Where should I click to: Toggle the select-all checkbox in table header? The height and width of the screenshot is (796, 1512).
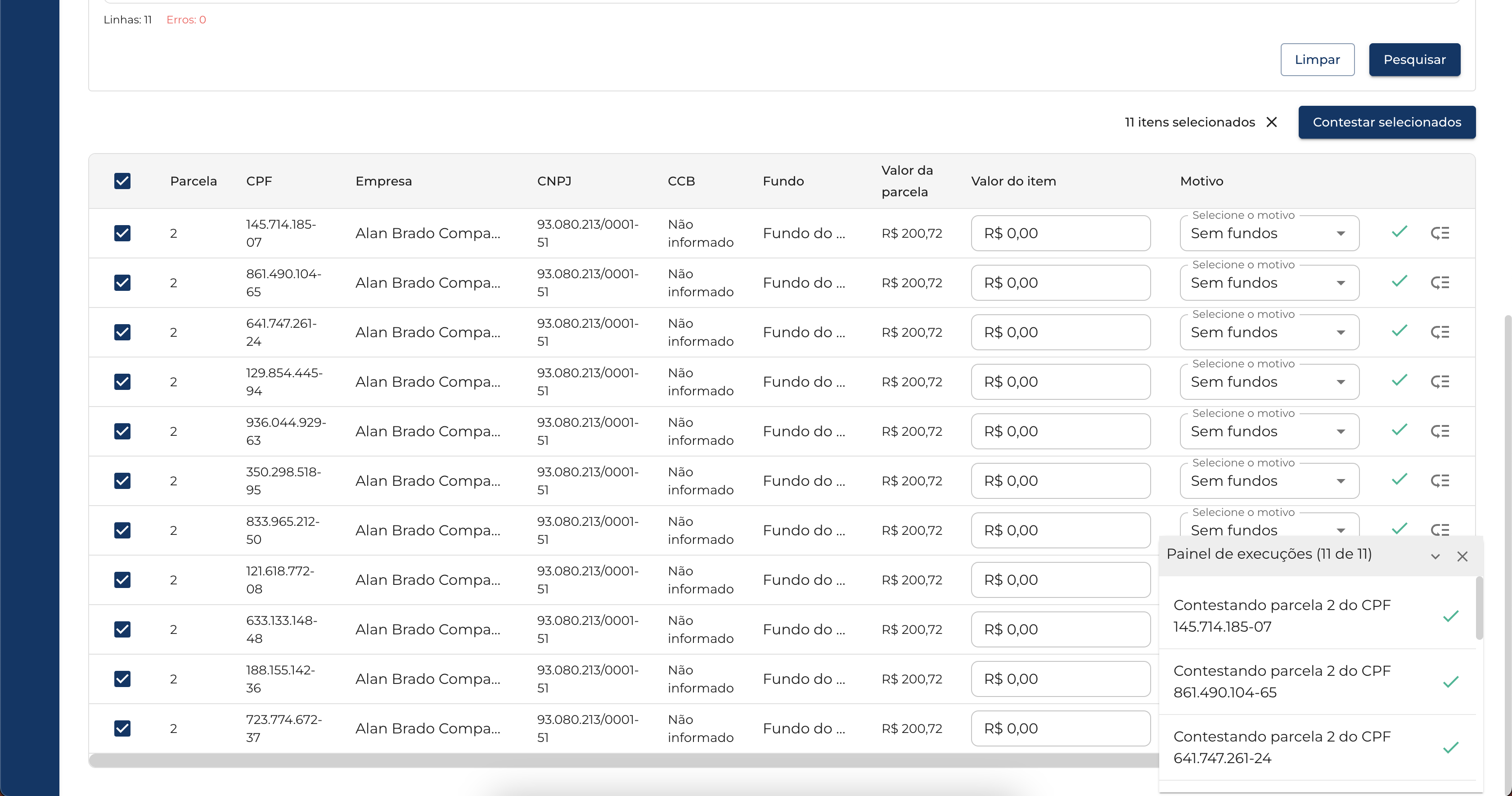(x=122, y=181)
